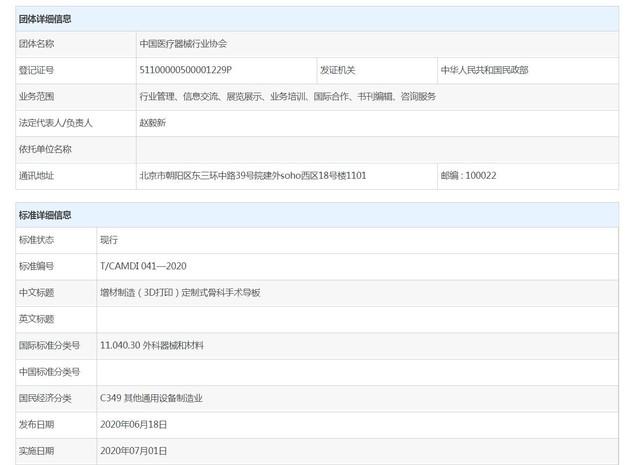Click the ICS classification 11.040.30 外科器械和材料
640x465 pixels.
click(151, 345)
